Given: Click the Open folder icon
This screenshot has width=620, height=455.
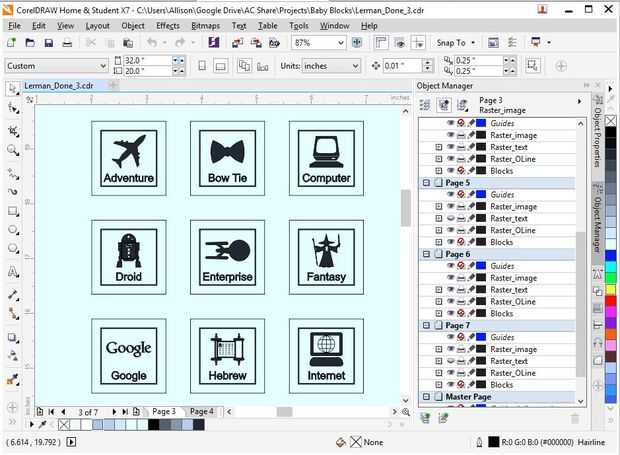Looking at the screenshot, I should 30,42.
